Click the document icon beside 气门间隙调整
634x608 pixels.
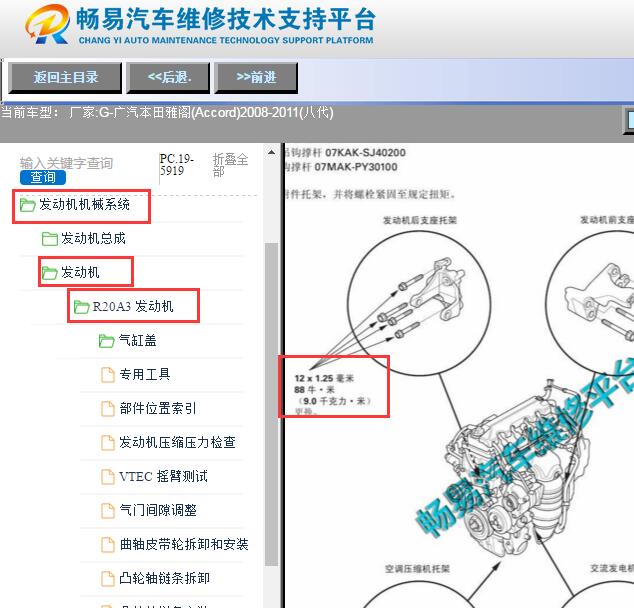click(108, 511)
